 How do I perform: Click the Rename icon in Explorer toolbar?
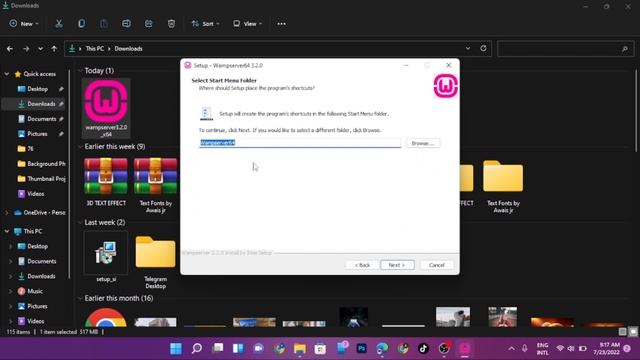pyautogui.click(x=126, y=24)
